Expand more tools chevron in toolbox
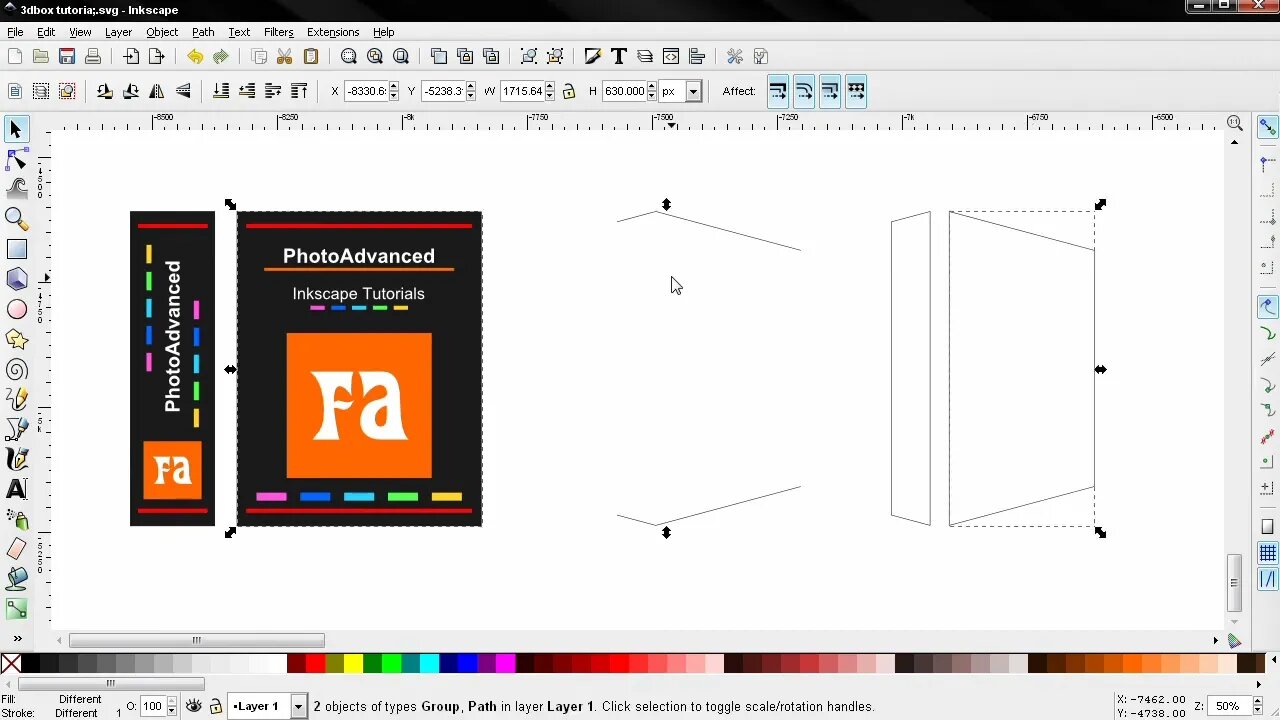1280x720 pixels. click(x=16, y=639)
